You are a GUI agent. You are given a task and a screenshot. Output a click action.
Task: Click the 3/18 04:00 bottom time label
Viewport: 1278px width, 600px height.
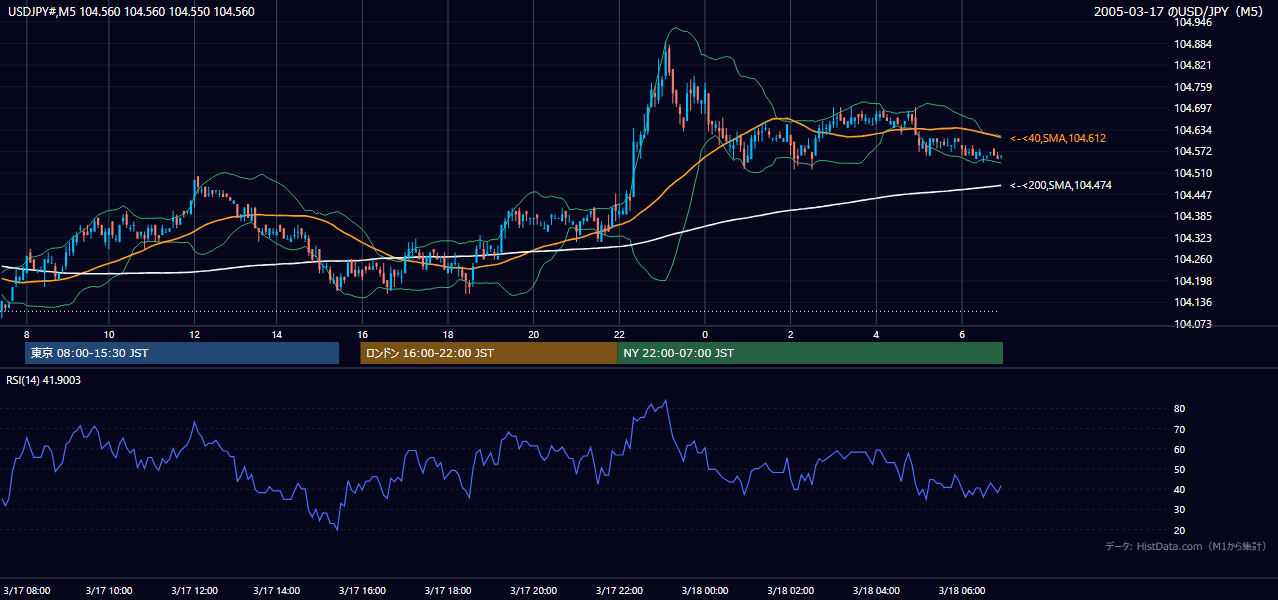click(876, 590)
